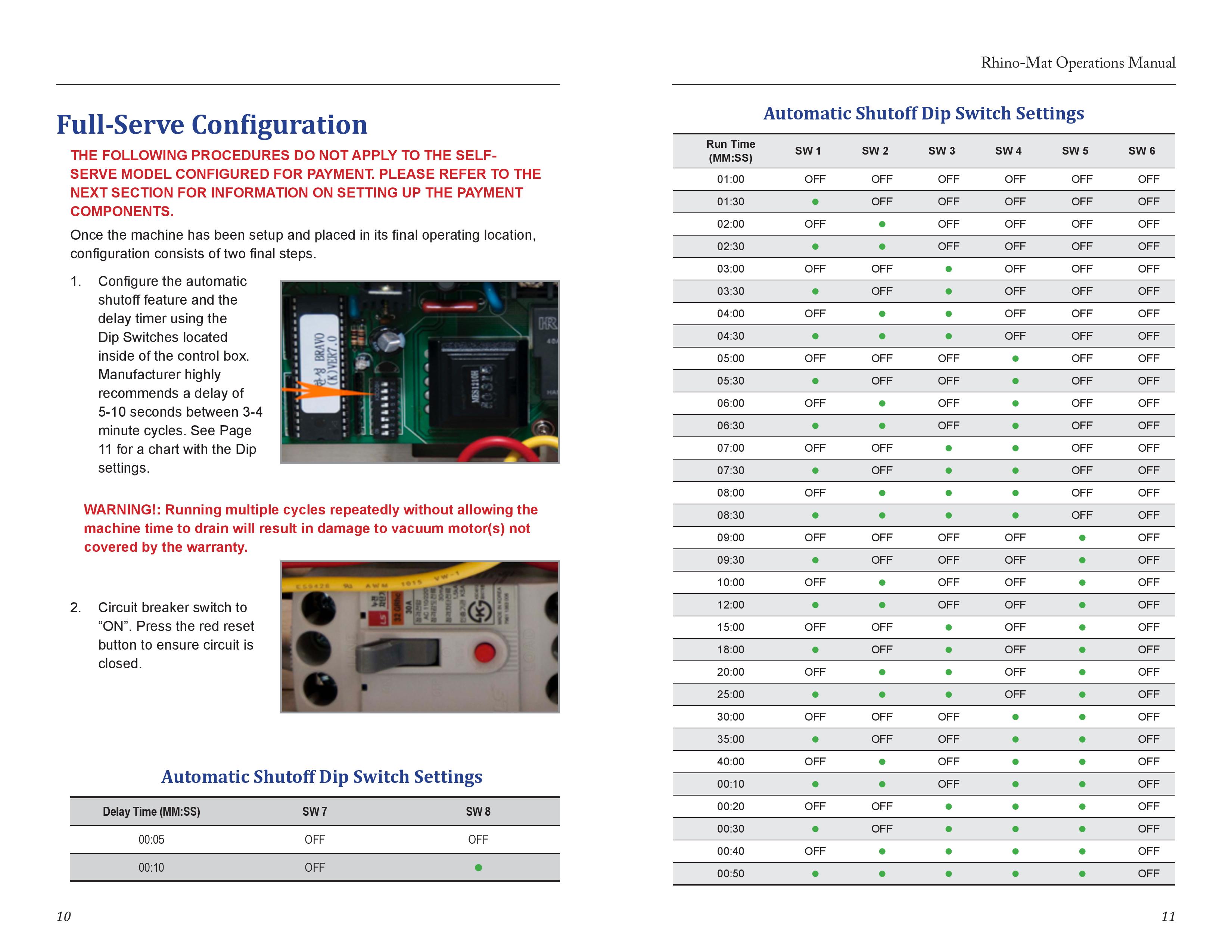Click the green SW 4 dot in row 08:30

click(x=1015, y=516)
